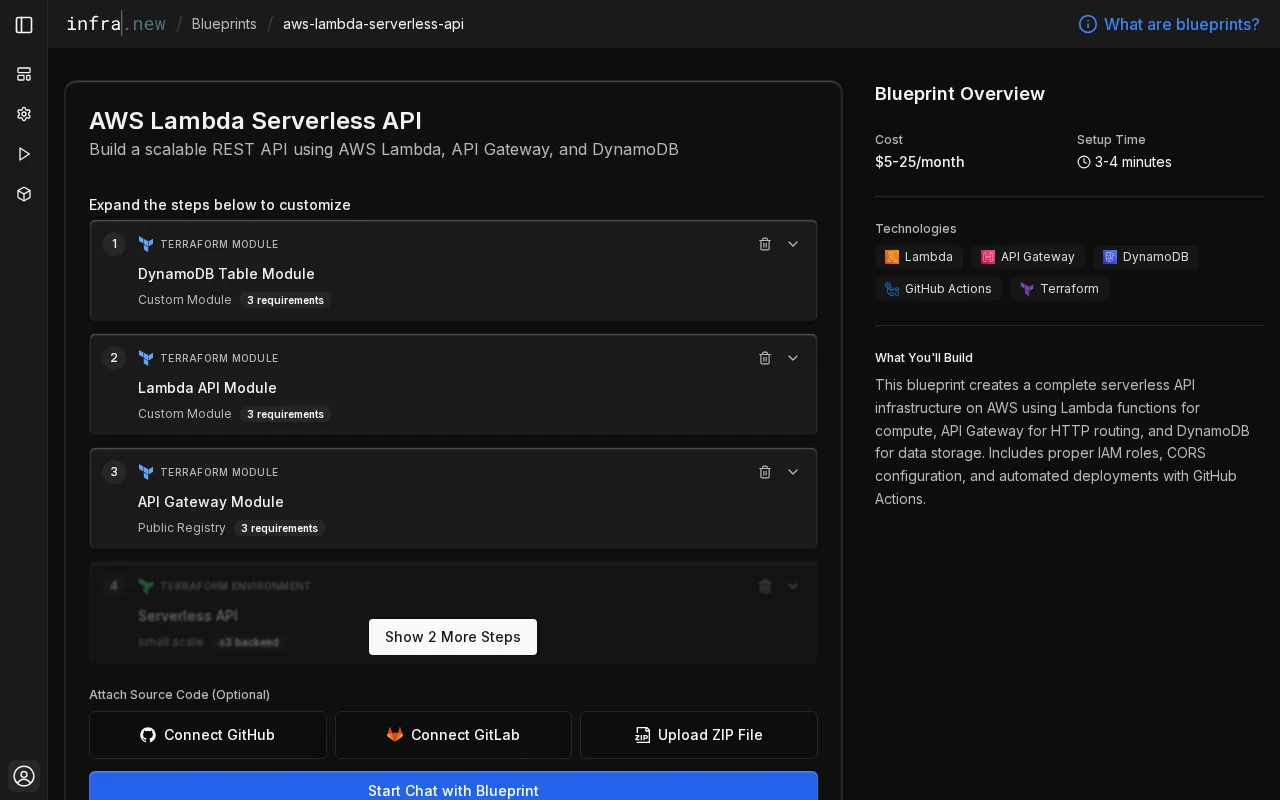The image size is (1280, 800).
Task: Expand the API Gateway Module step
Action: 793,472
